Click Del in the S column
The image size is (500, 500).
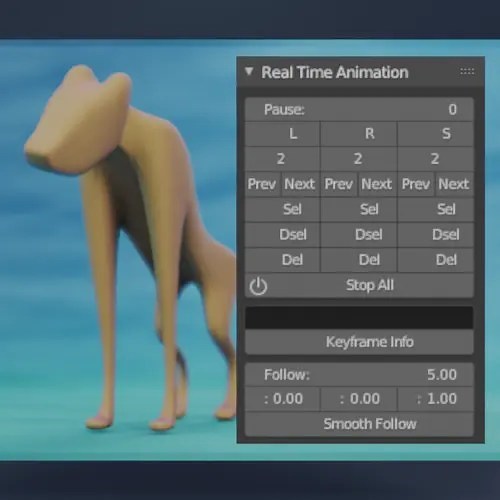pos(435,260)
